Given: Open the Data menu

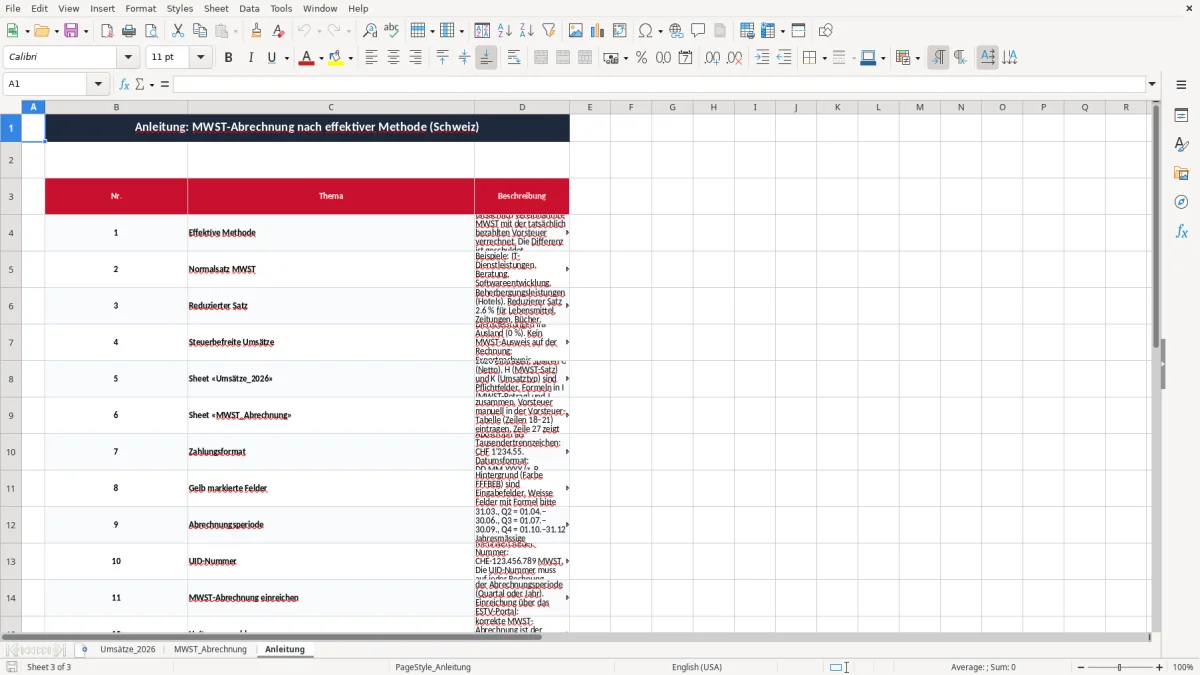Looking at the screenshot, I should pyautogui.click(x=249, y=8).
